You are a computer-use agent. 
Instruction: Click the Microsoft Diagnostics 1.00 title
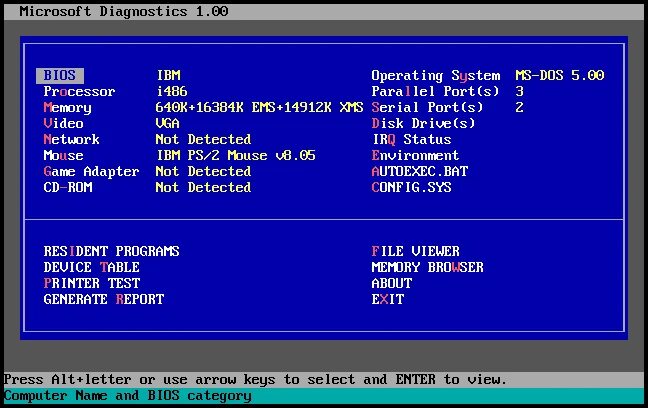pos(124,11)
